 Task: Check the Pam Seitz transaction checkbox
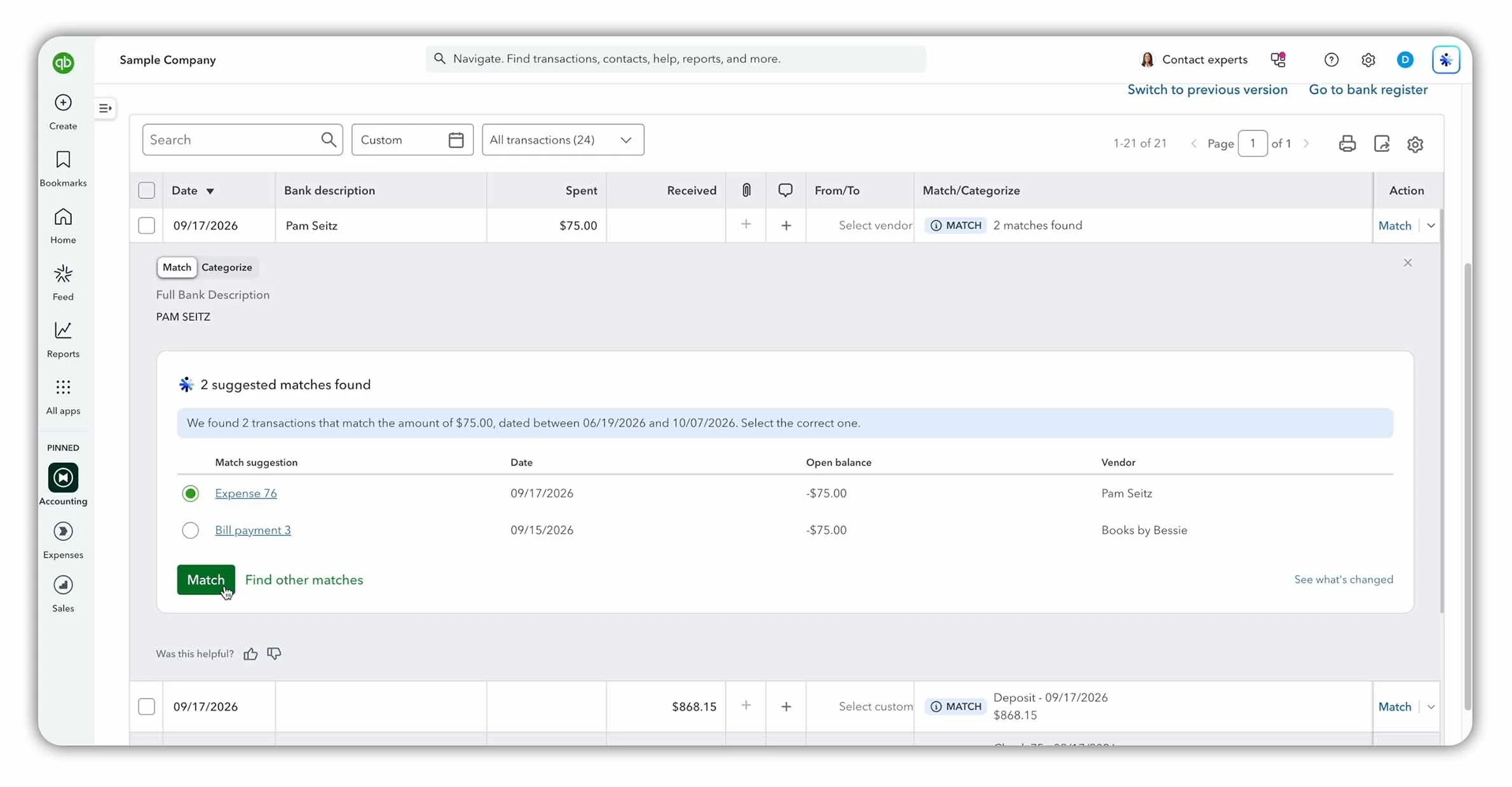[146, 226]
